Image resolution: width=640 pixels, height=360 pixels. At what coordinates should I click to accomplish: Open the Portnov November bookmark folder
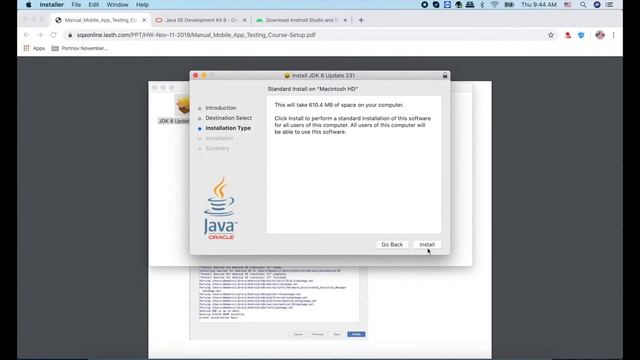pyautogui.click(x=80, y=48)
